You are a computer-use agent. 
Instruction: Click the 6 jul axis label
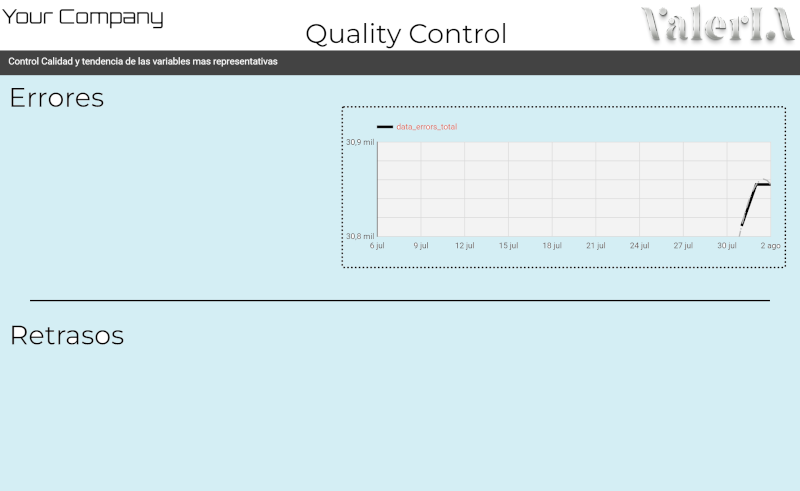tap(377, 246)
